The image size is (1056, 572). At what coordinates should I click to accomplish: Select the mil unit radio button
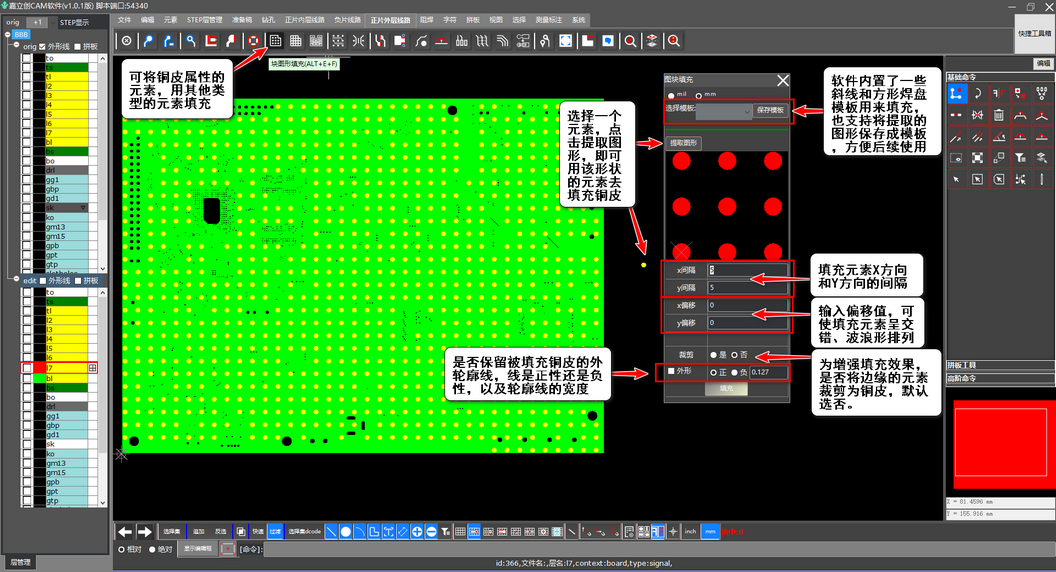coord(671,96)
